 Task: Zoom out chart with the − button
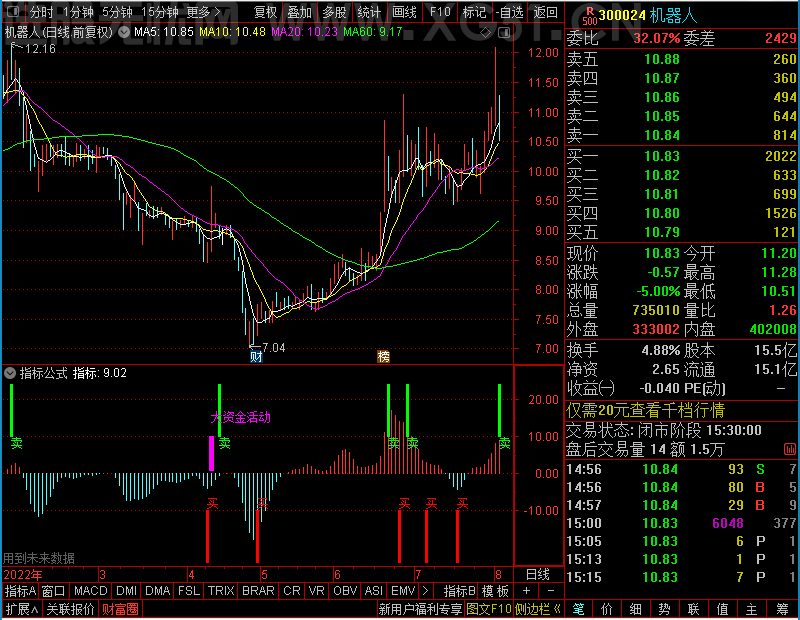click(551, 591)
